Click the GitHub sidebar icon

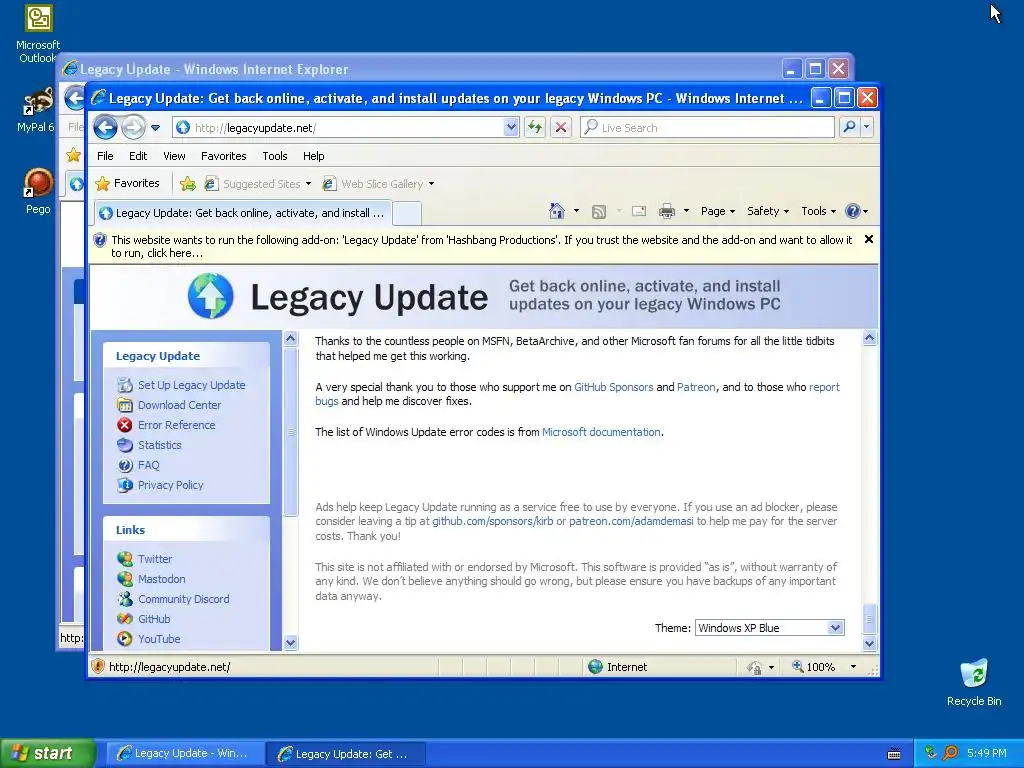(125, 619)
